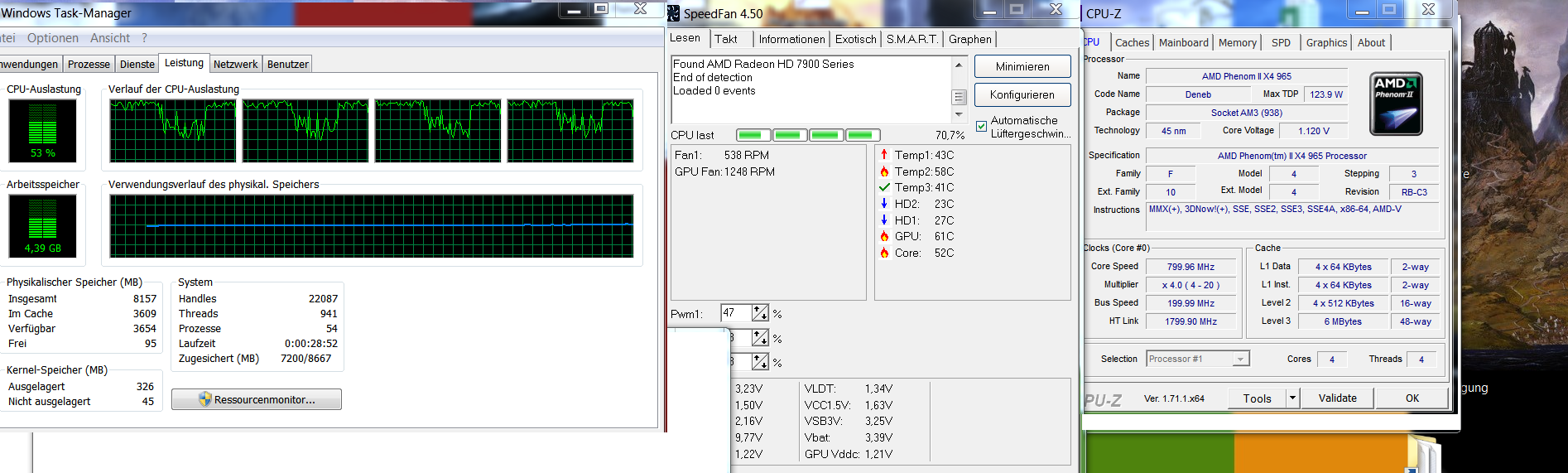
Task: Click the second Pwm spinner arrows
Action: point(760,338)
